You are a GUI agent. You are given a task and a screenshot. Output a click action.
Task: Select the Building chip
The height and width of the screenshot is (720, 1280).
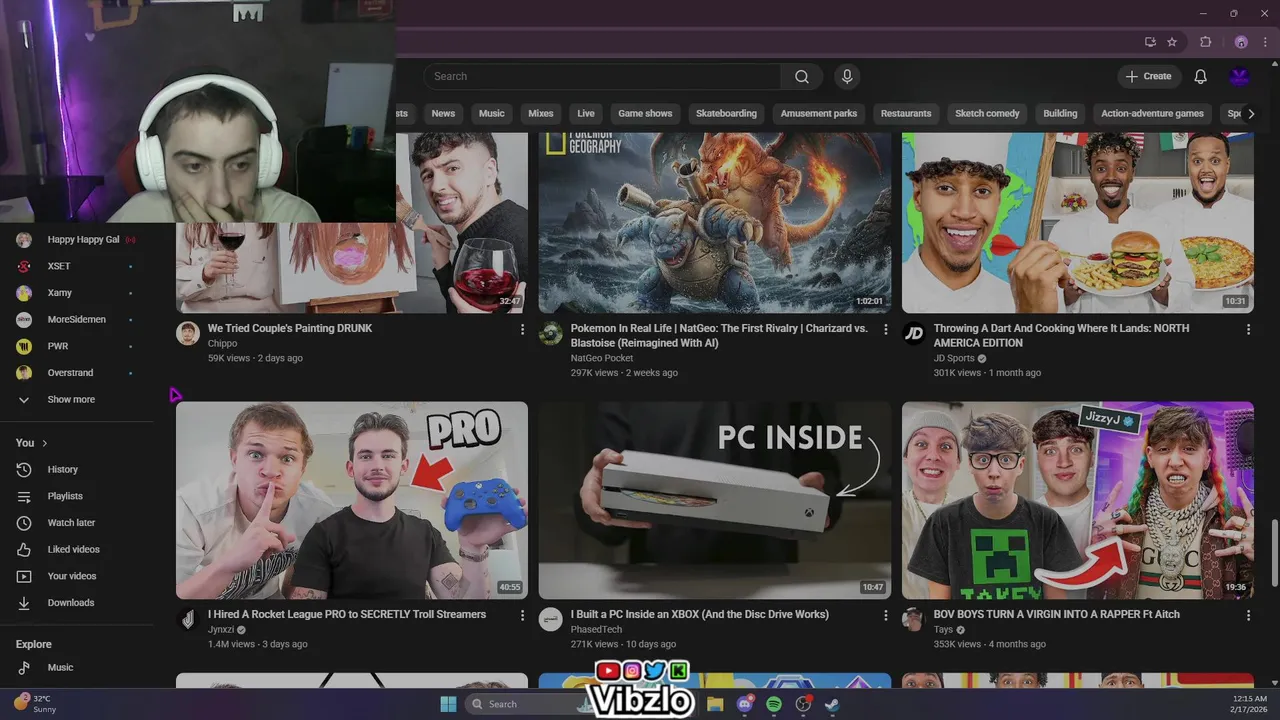coord(1060,113)
